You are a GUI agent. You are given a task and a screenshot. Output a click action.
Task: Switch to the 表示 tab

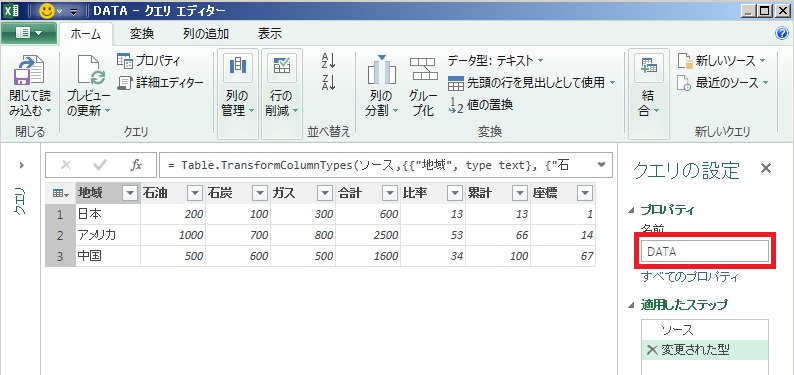(x=270, y=34)
